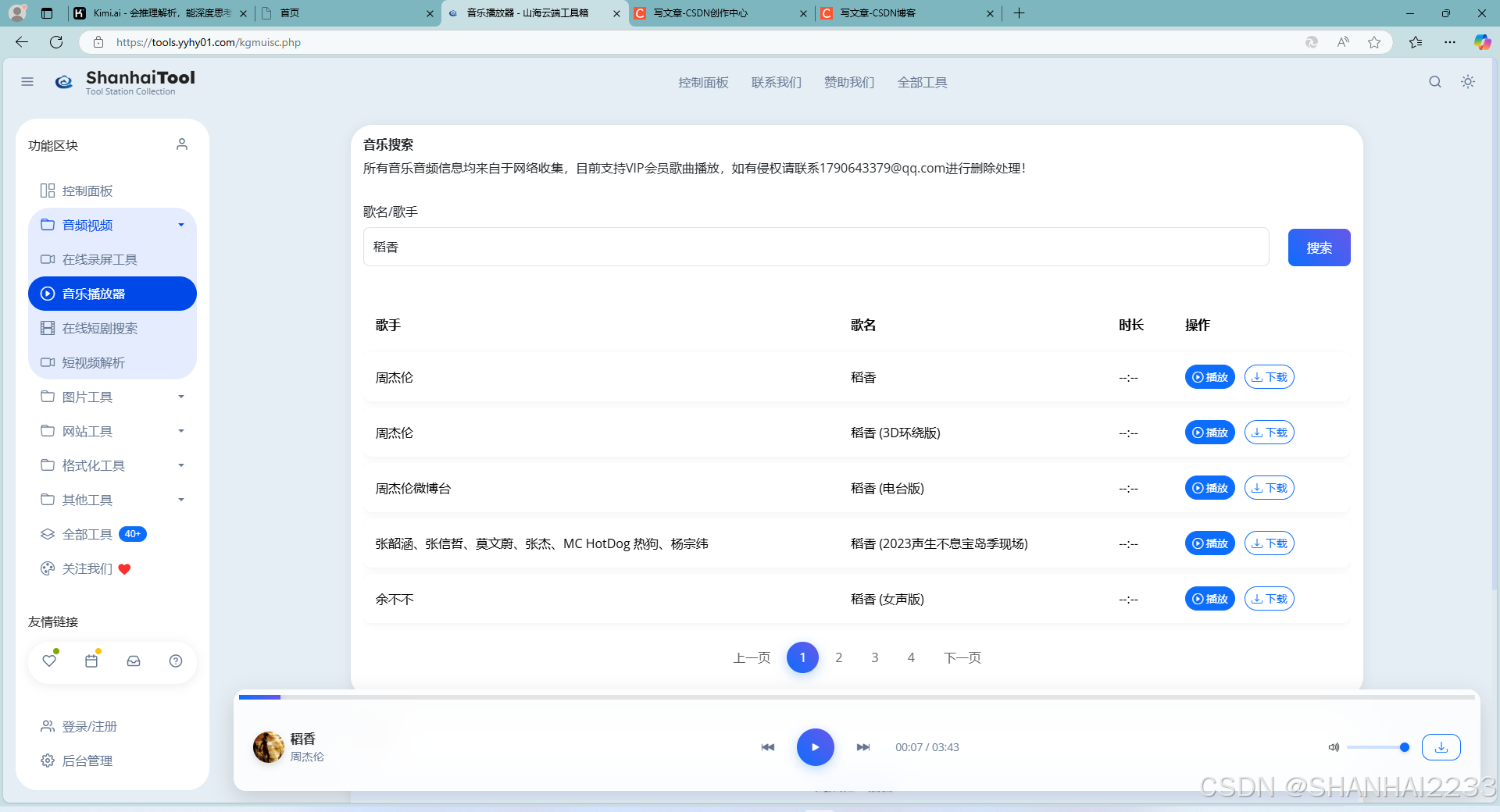Open 后台管理 in sidebar
The width and height of the screenshot is (1500, 812).
coord(112,760)
